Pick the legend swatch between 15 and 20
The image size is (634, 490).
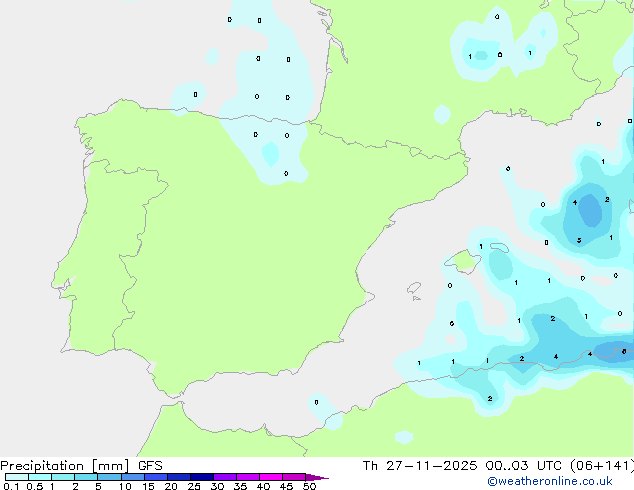(x=156, y=477)
